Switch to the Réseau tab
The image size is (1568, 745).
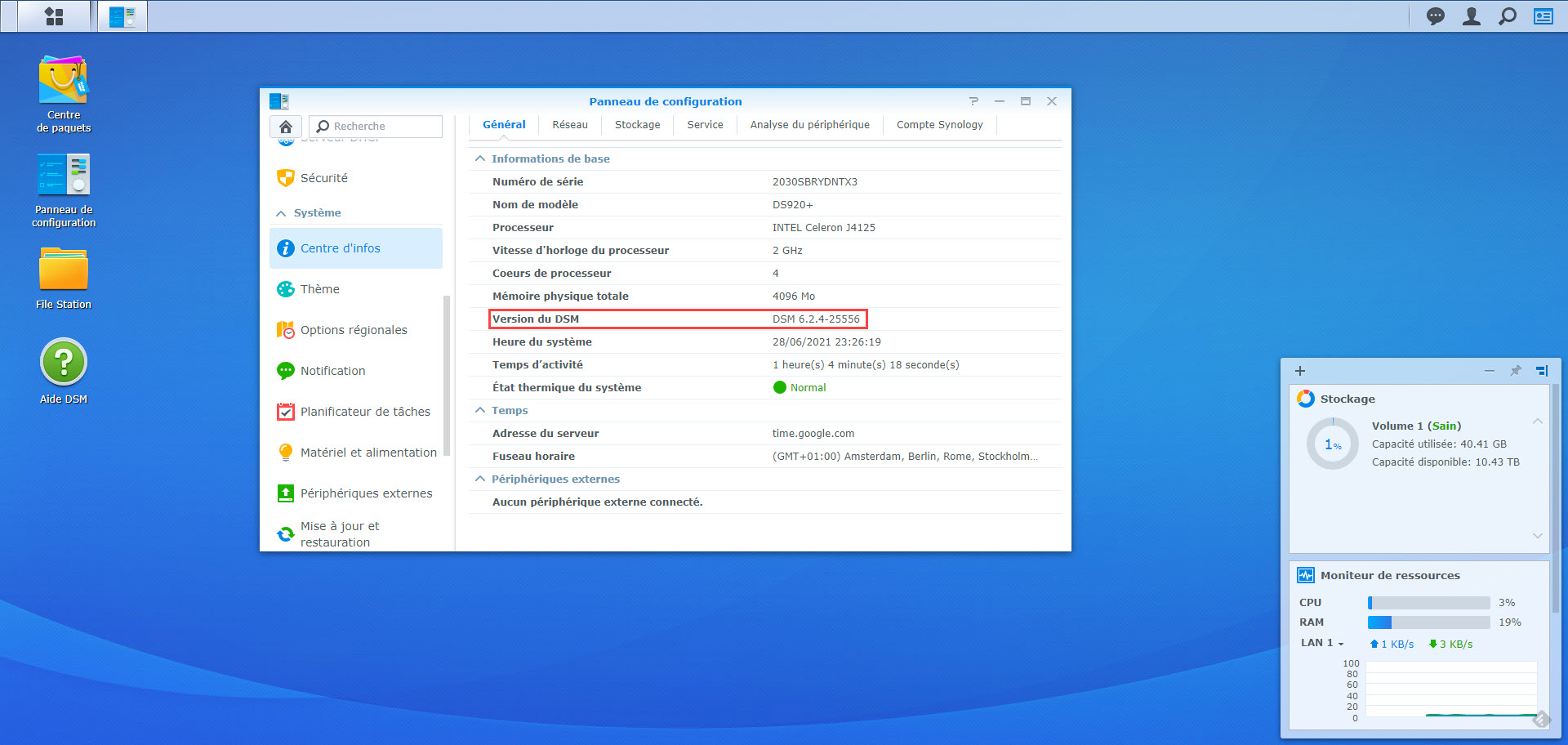[x=570, y=125]
